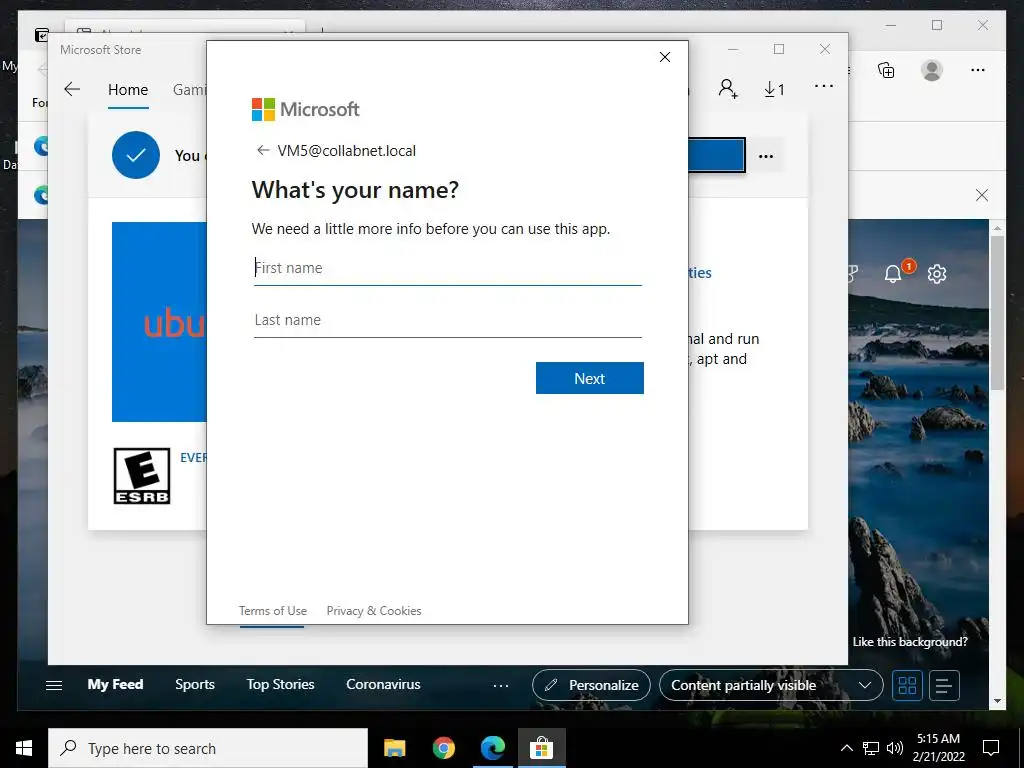
Task: Open Microsoft Edge from the taskbar
Action: tap(492, 748)
